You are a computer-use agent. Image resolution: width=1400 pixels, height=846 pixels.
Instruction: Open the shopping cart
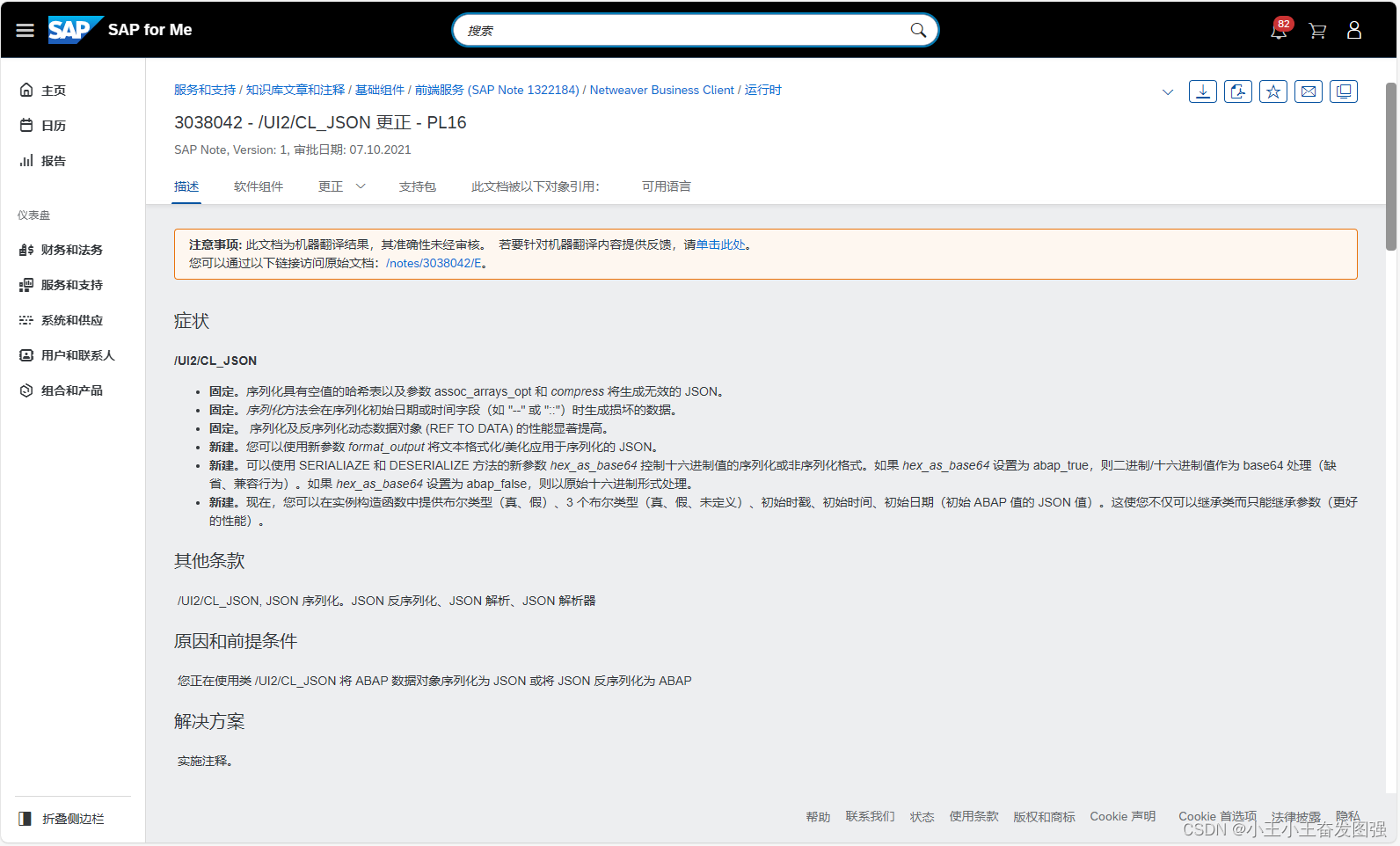1317,31
